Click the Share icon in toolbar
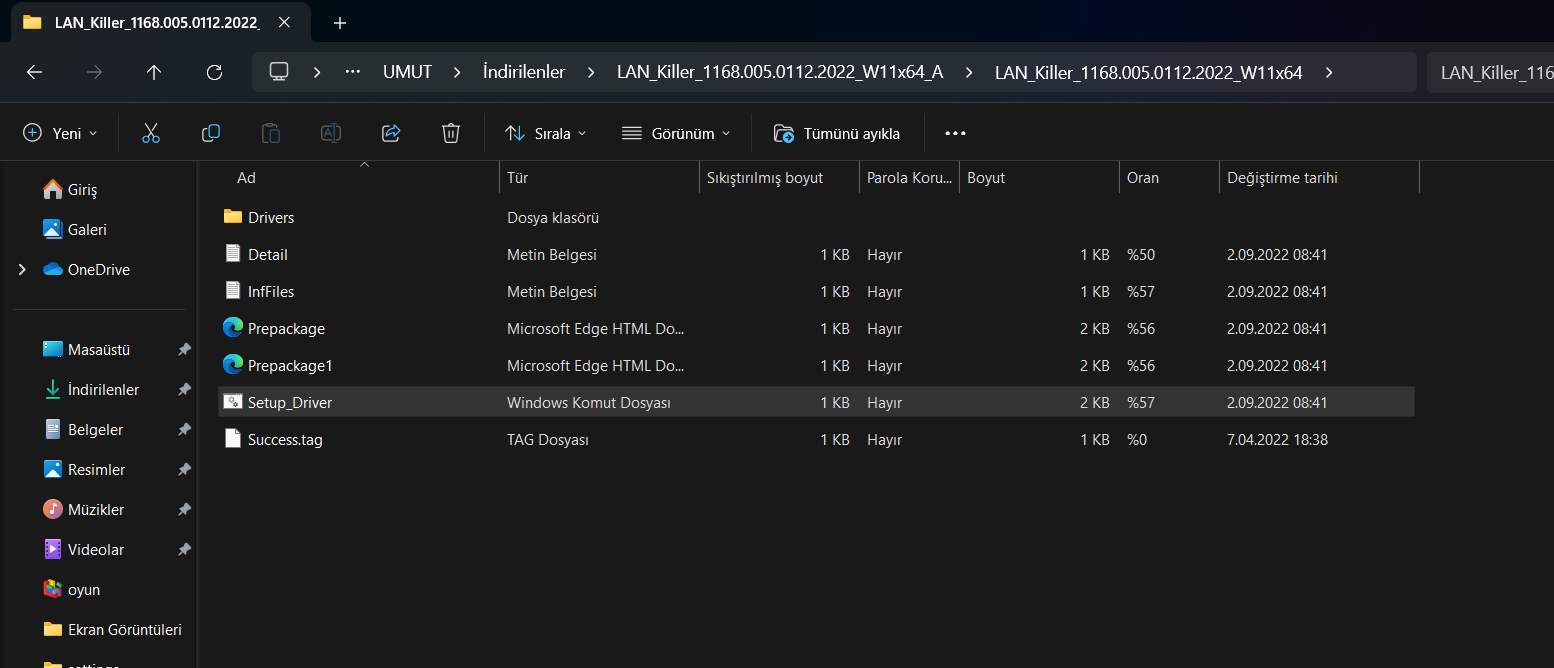 [x=391, y=133]
